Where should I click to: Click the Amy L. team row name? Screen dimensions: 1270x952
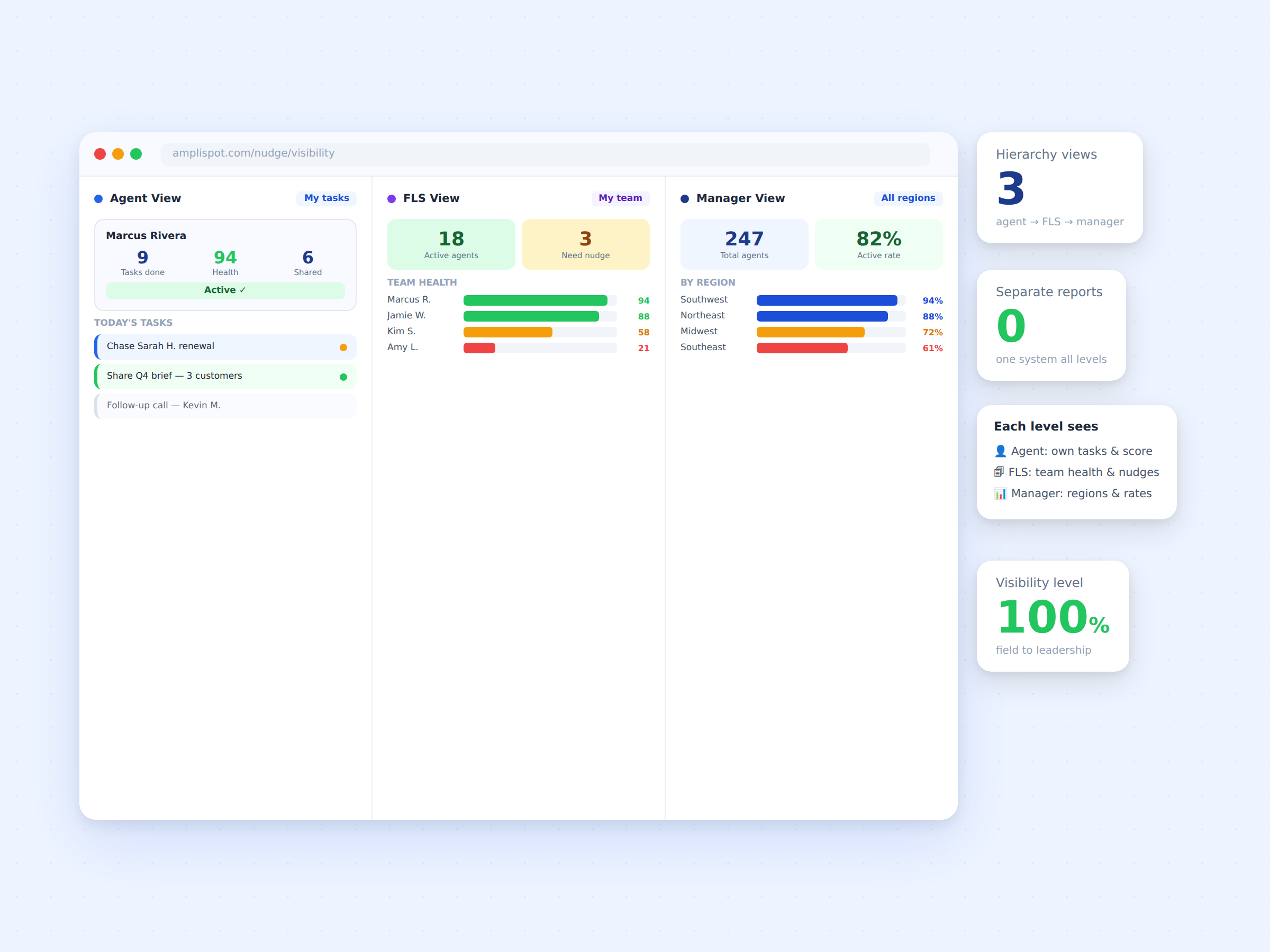click(403, 347)
